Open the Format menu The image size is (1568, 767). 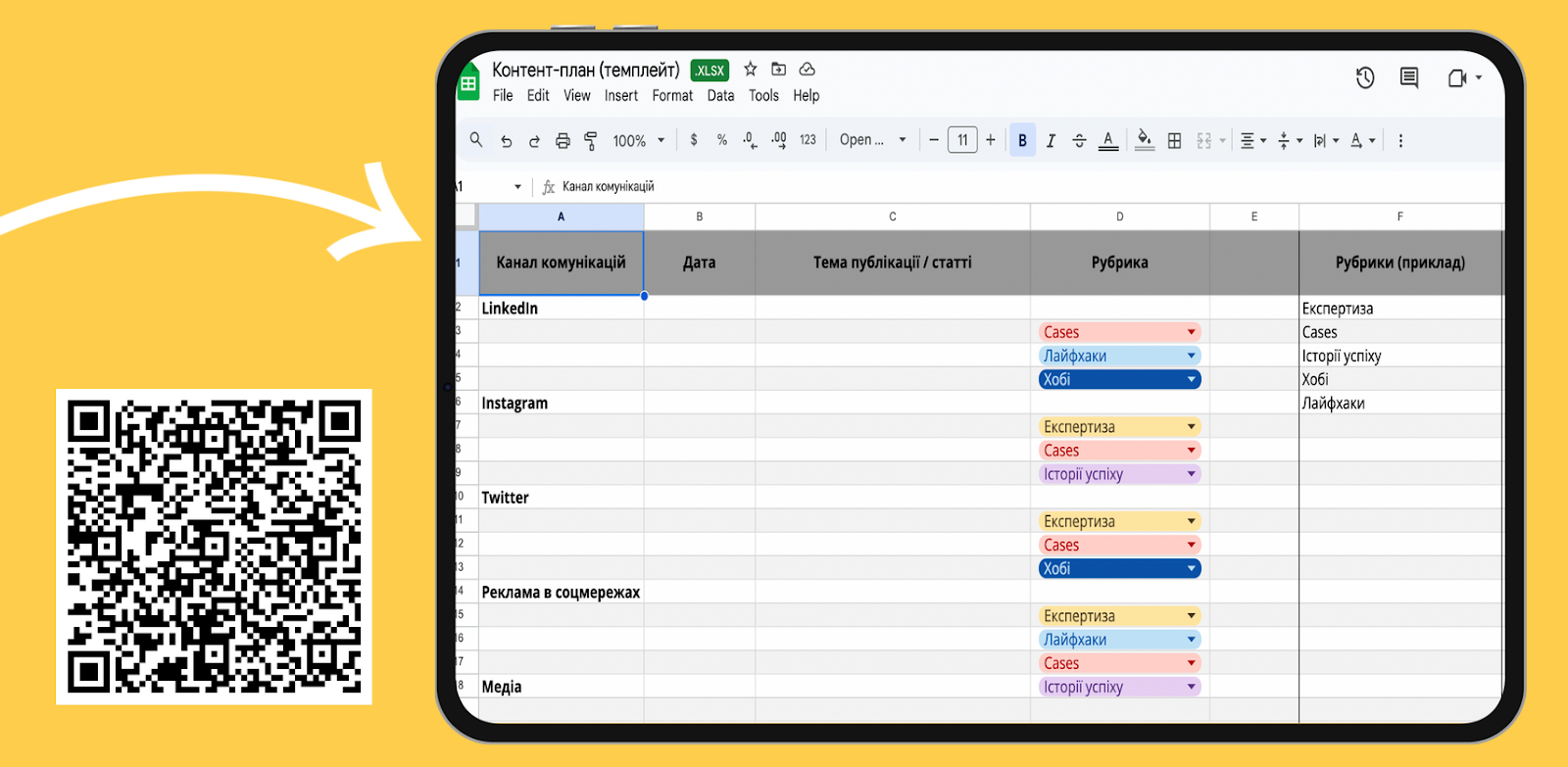pyautogui.click(x=672, y=96)
